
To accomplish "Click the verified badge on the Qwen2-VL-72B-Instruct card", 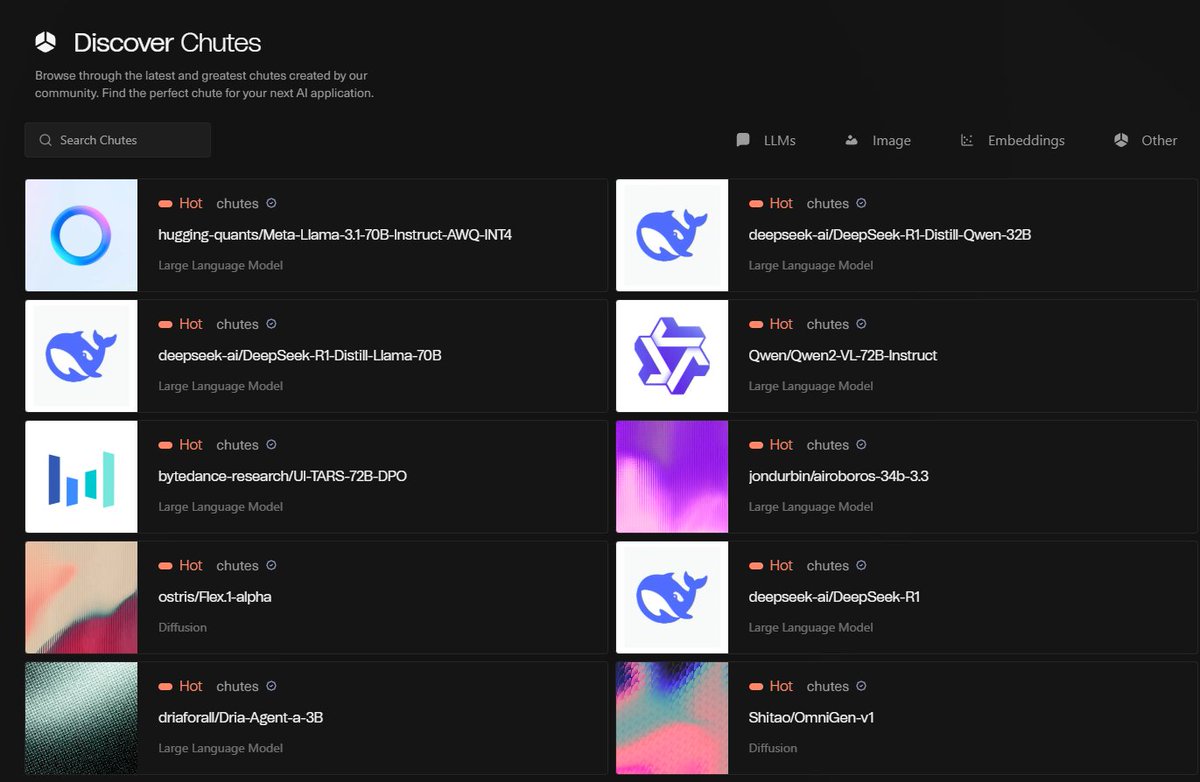I will [x=862, y=324].
